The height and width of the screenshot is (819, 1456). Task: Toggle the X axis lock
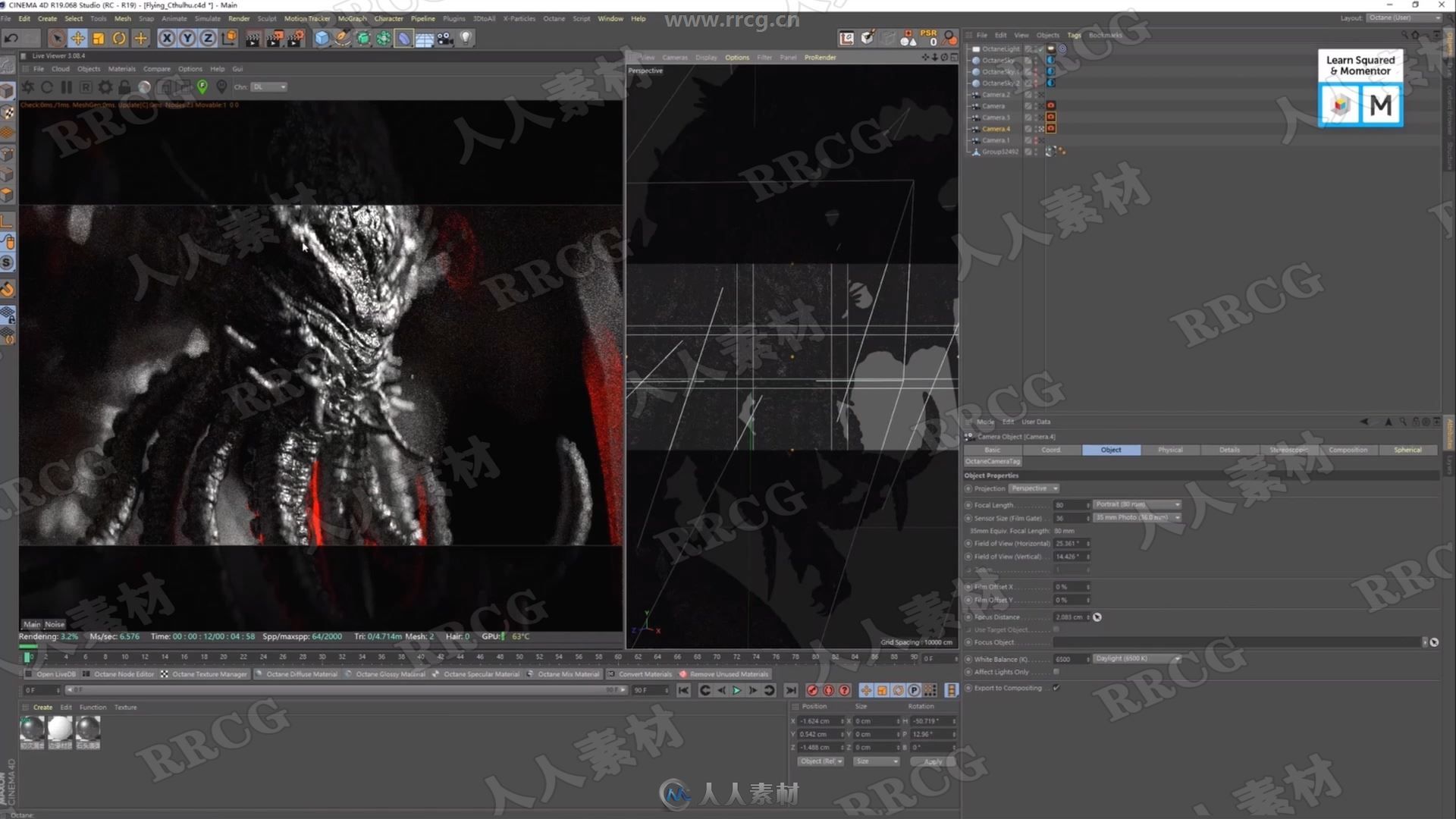click(167, 38)
